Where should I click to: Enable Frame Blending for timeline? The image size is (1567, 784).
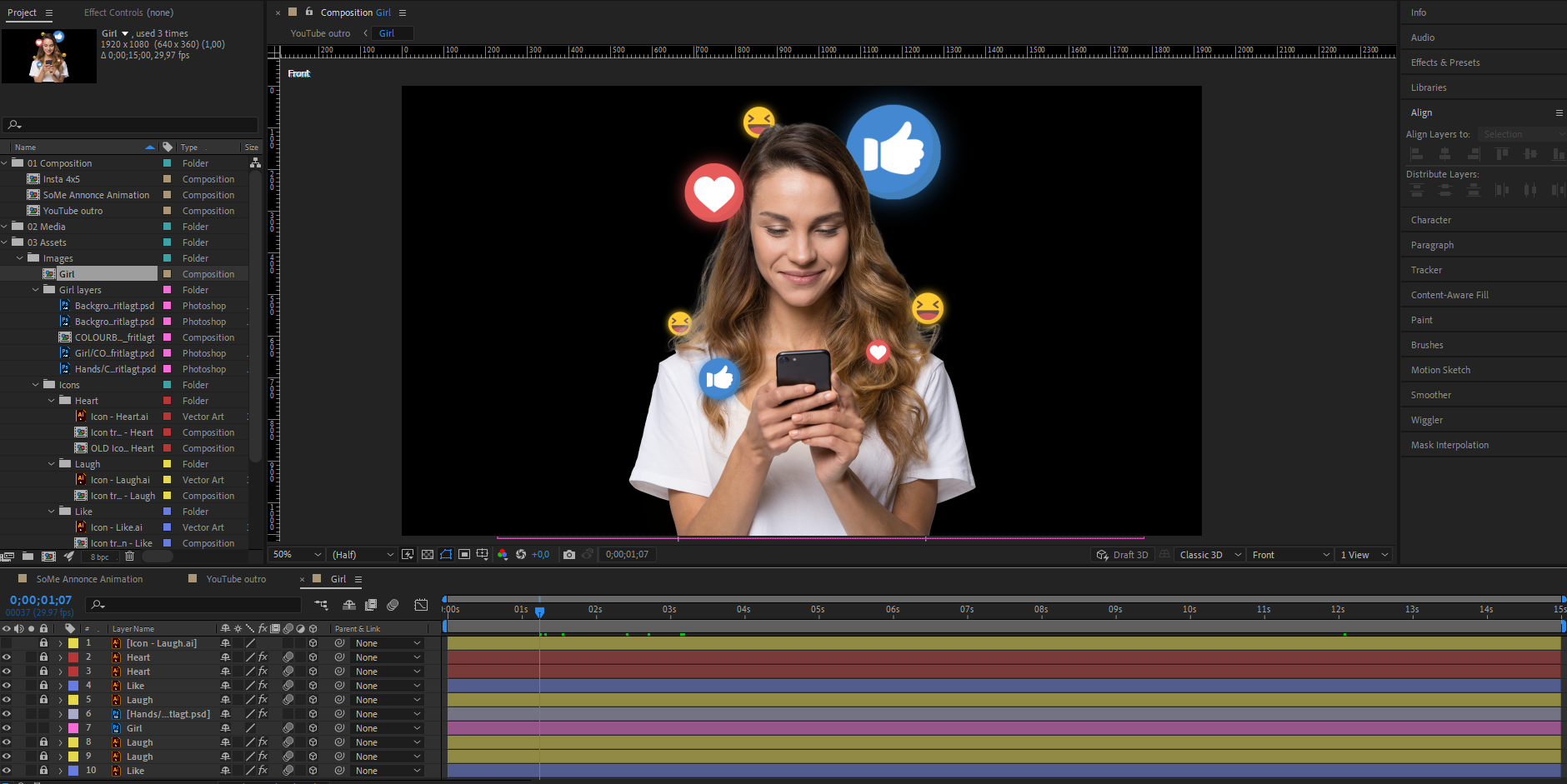(371, 605)
